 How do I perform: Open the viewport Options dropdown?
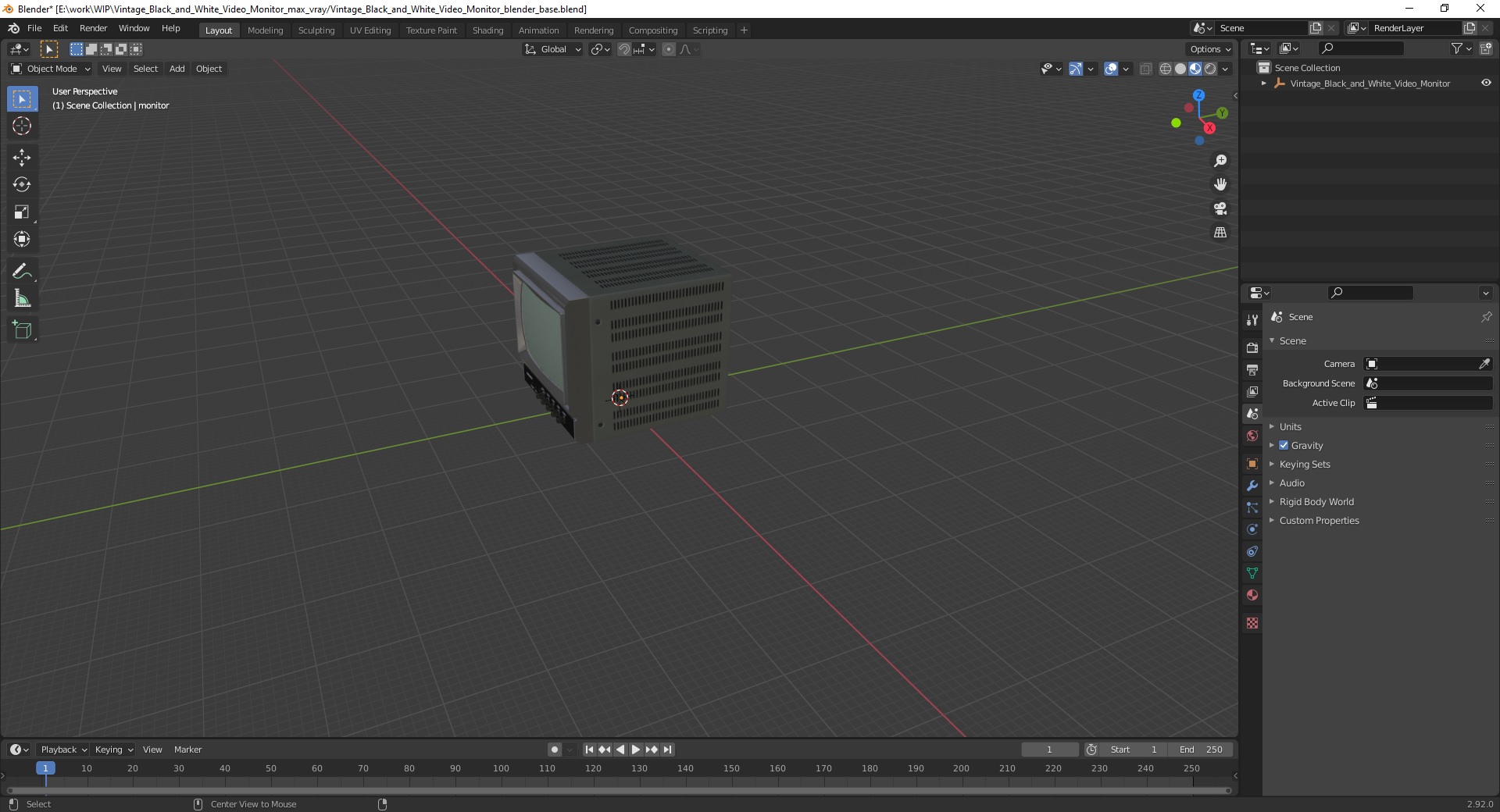point(1209,49)
